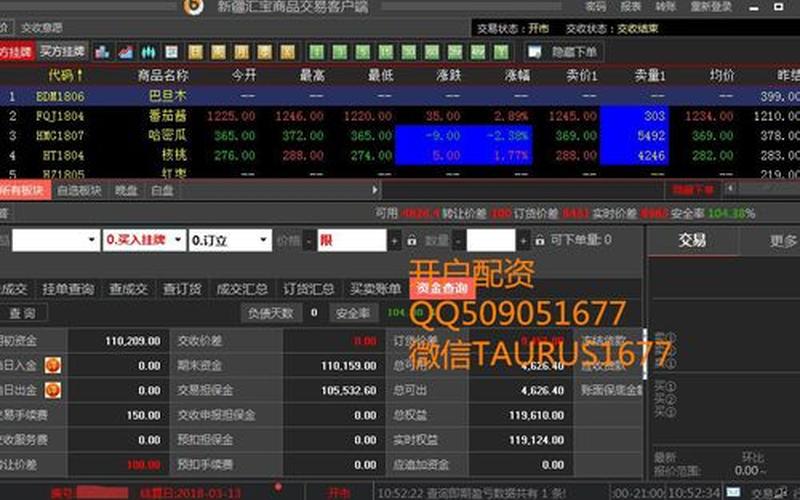Select the HT1804 核桃 row
Viewport: 800px width, 500px height.
pos(400,155)
